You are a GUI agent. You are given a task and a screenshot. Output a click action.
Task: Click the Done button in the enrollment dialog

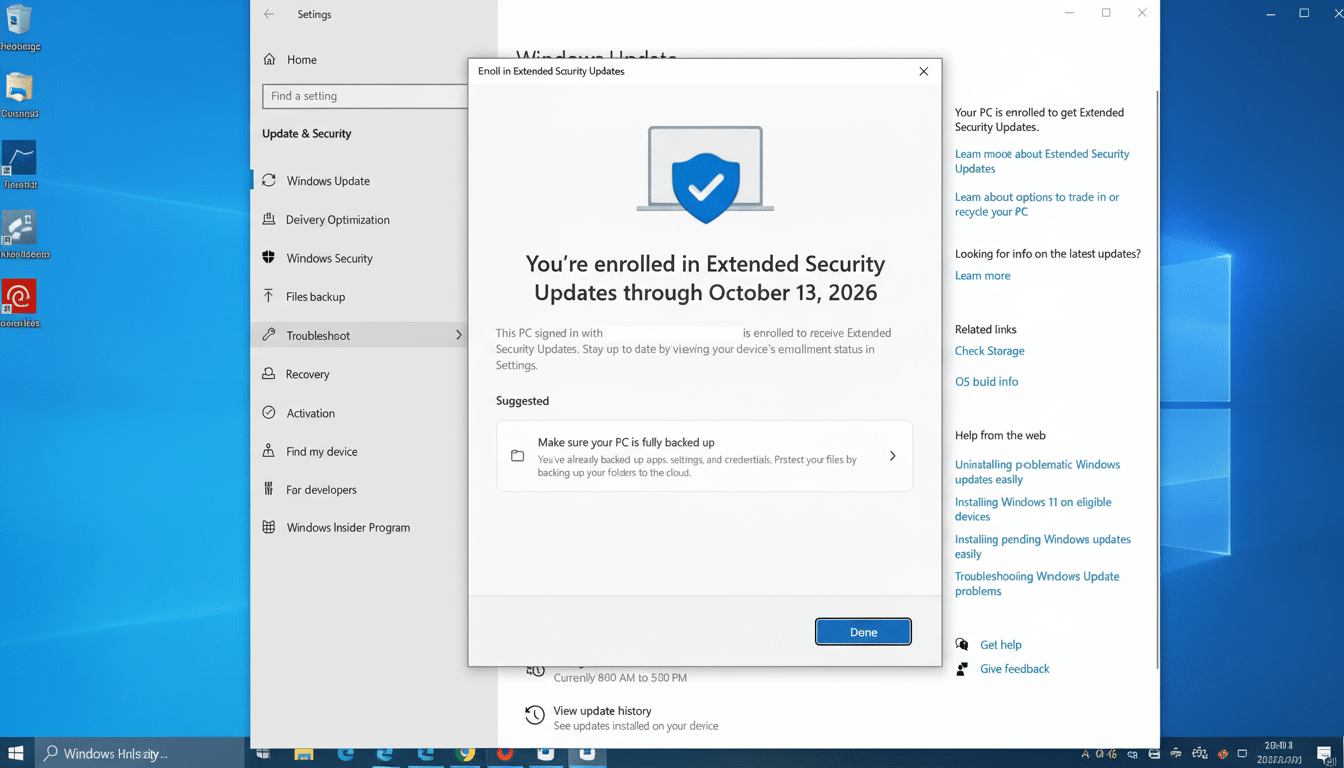(x=862, y=631)
